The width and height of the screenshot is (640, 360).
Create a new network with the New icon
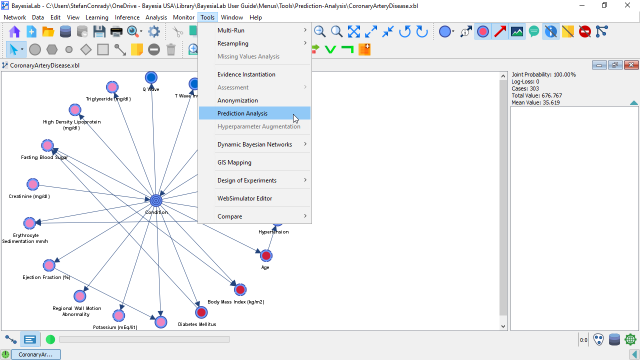point(31,31)
